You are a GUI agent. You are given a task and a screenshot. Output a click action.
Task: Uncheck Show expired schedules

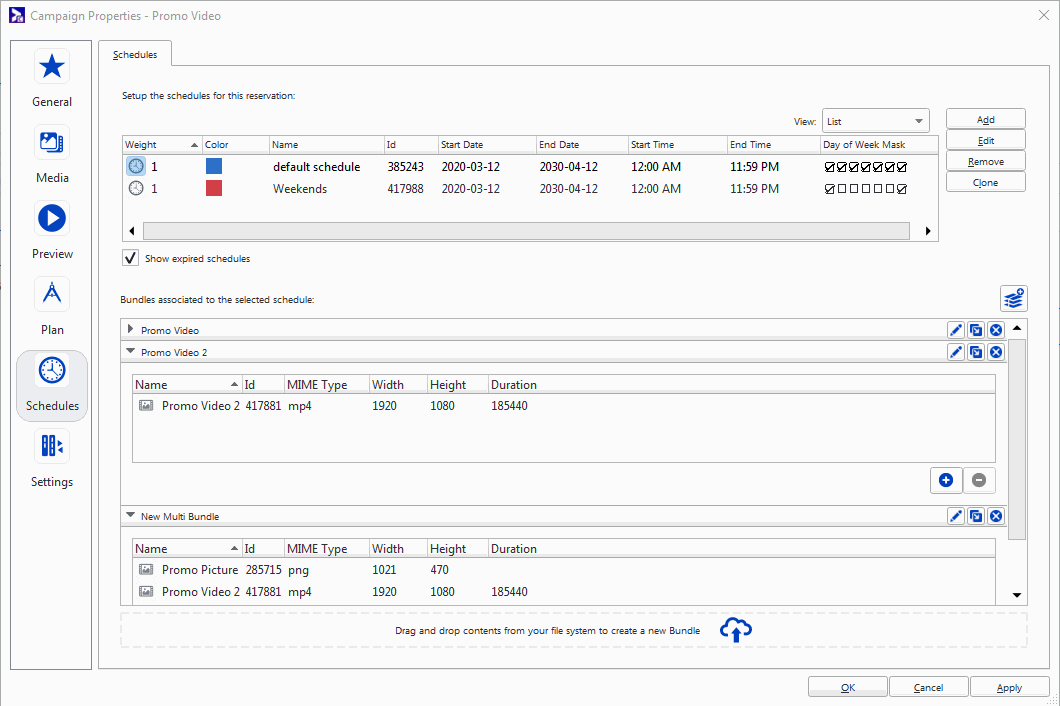tap(131, 259)
